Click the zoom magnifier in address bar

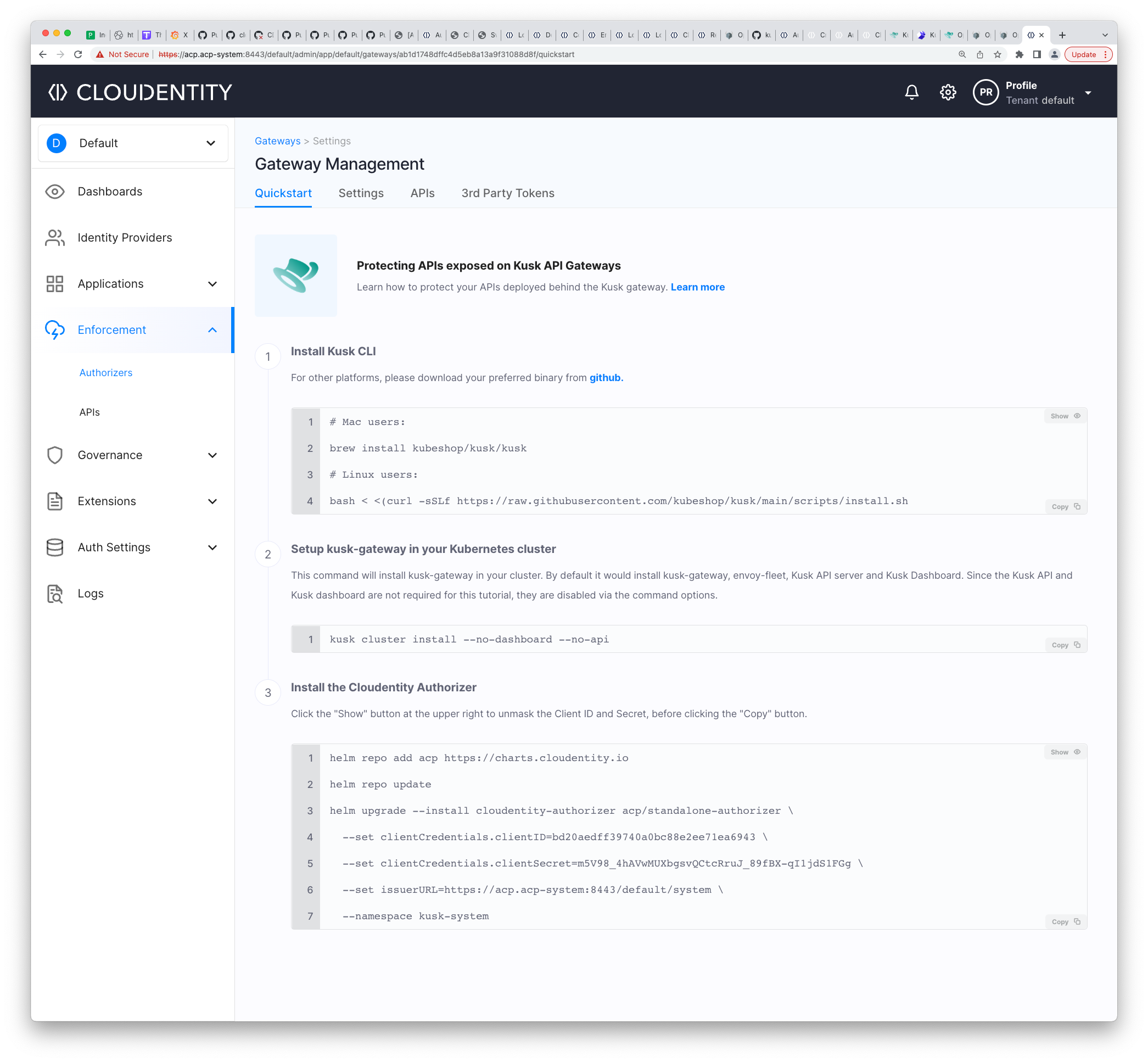(x=962, y=54)
